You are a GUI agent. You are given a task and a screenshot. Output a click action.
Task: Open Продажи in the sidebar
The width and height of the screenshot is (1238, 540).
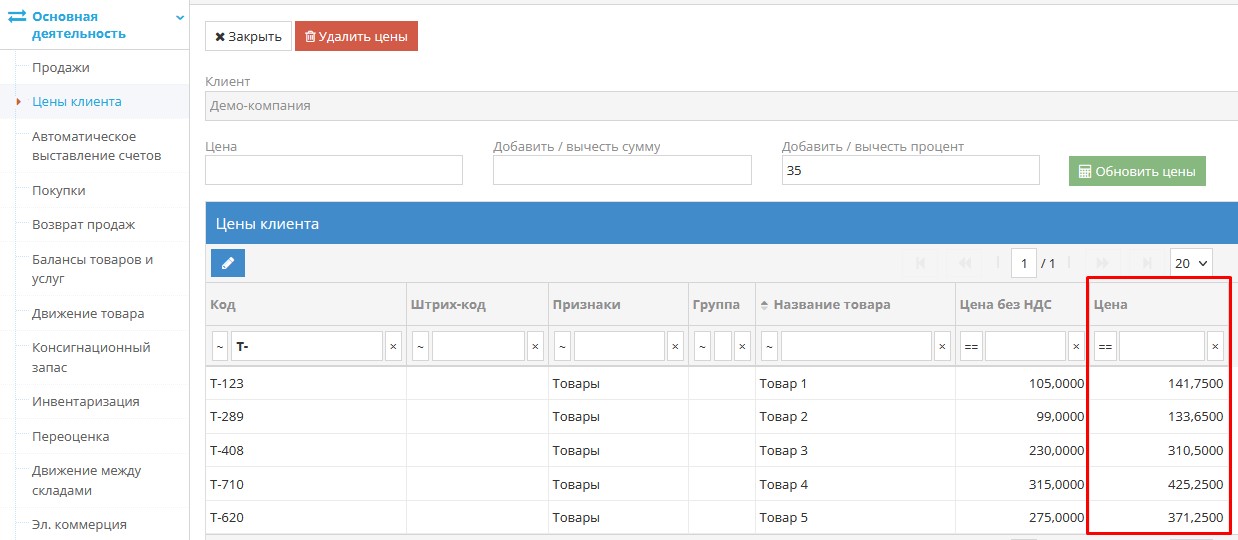[61, 68]
